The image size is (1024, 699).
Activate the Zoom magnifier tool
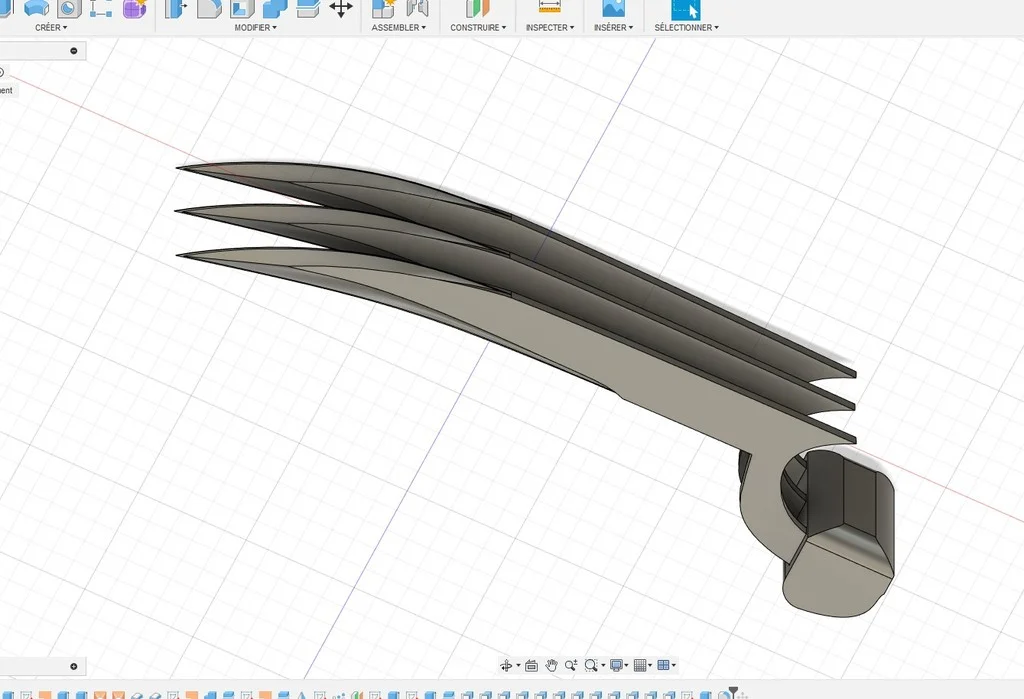tap(571, 665)
